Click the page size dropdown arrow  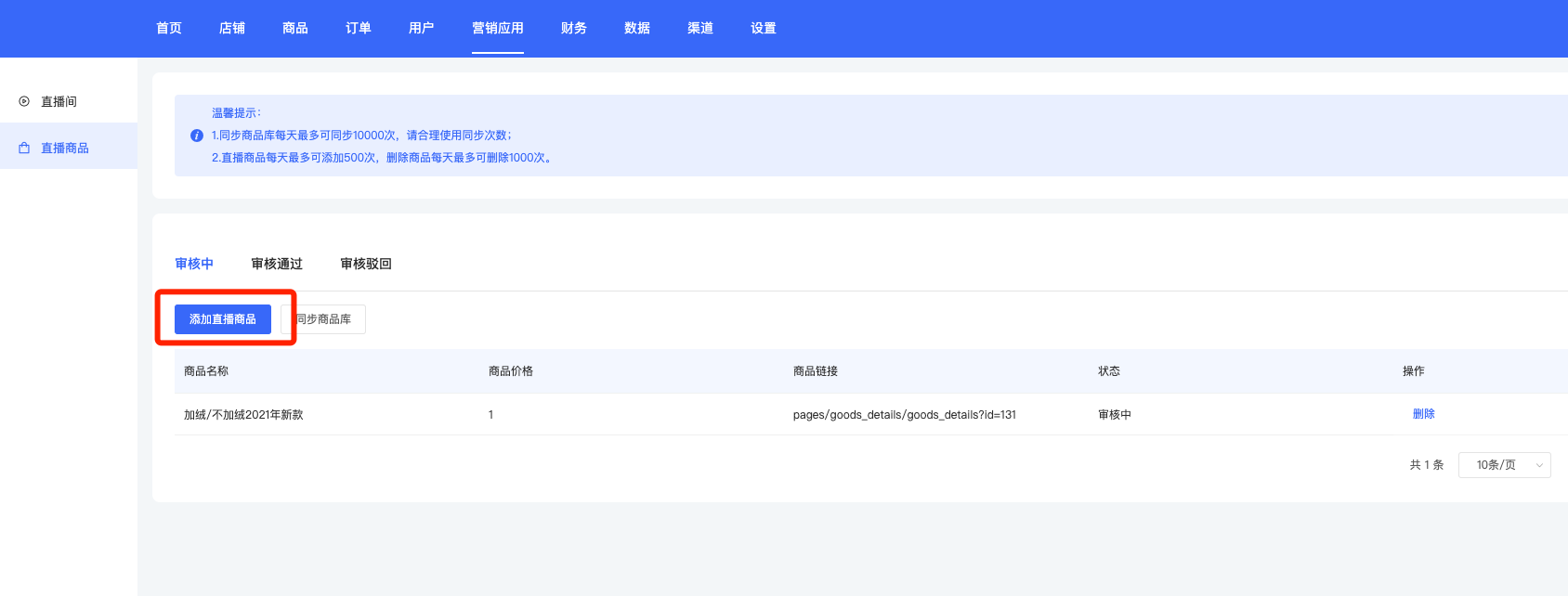pos(1539,465)
